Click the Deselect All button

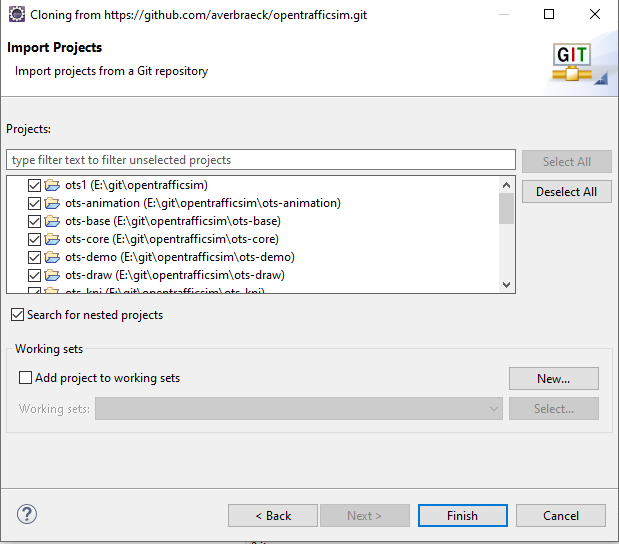coord(566,192)
